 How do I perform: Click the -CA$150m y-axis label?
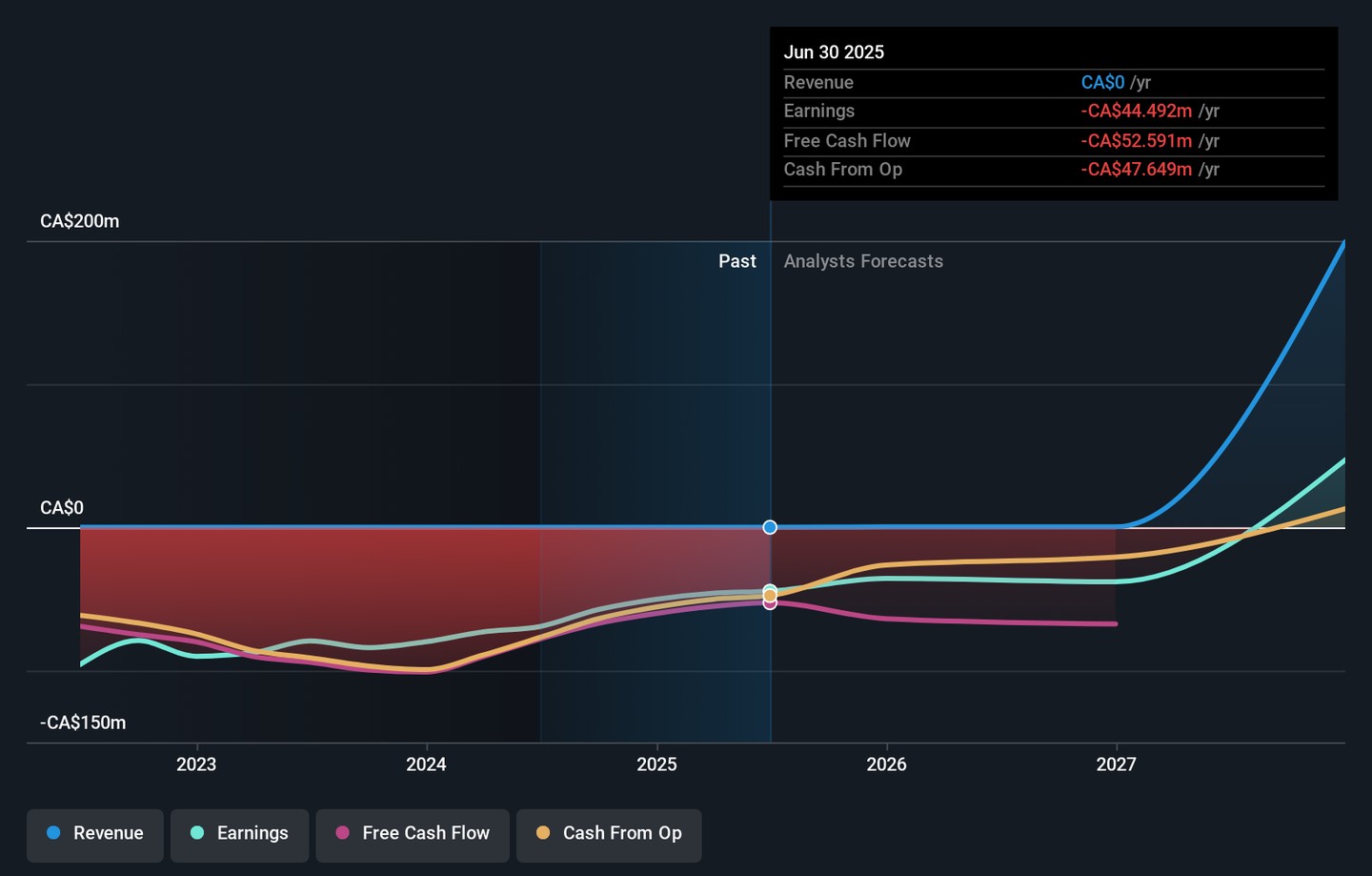pos(83,723)
